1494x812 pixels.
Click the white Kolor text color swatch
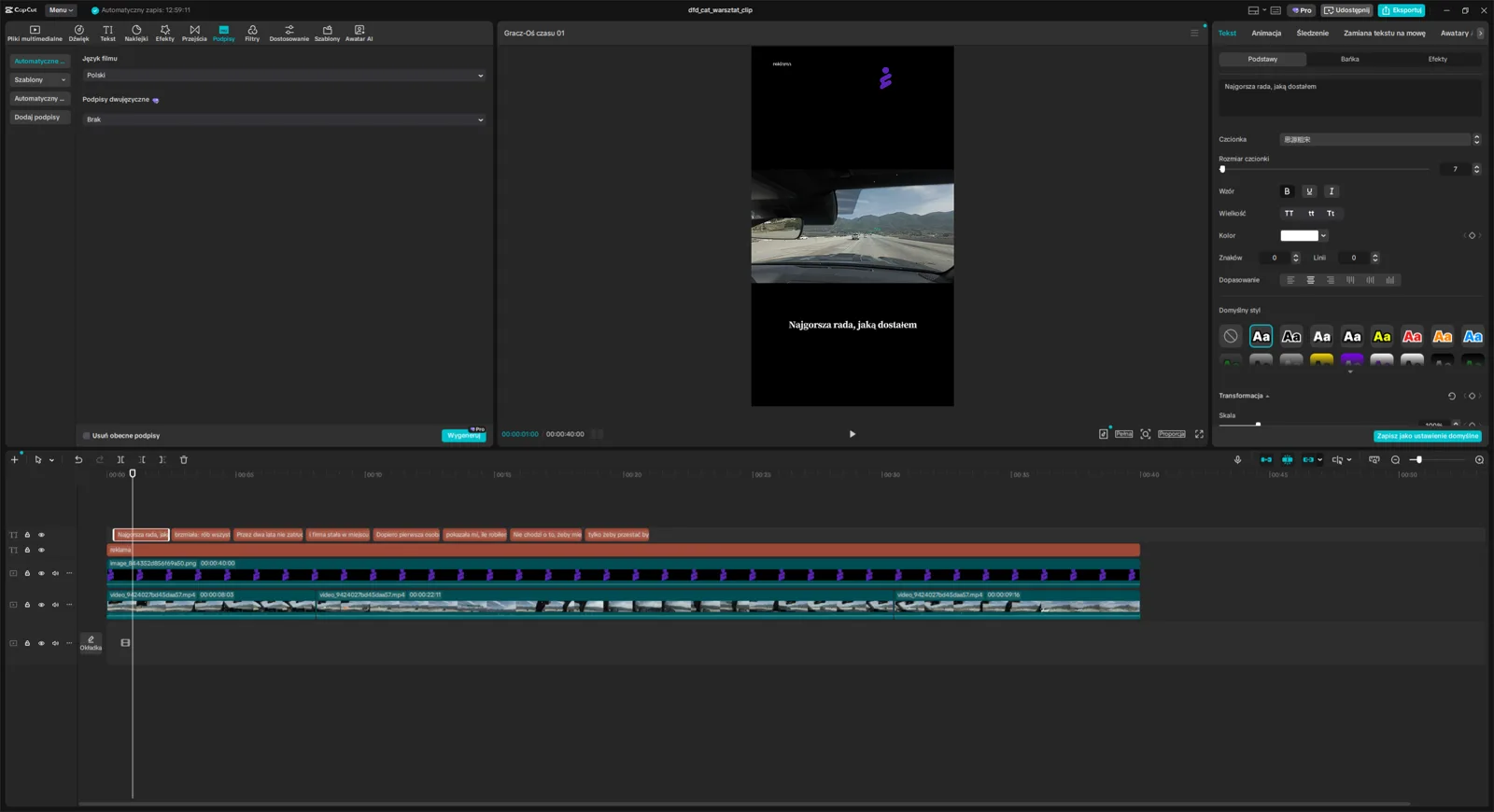1299,236
